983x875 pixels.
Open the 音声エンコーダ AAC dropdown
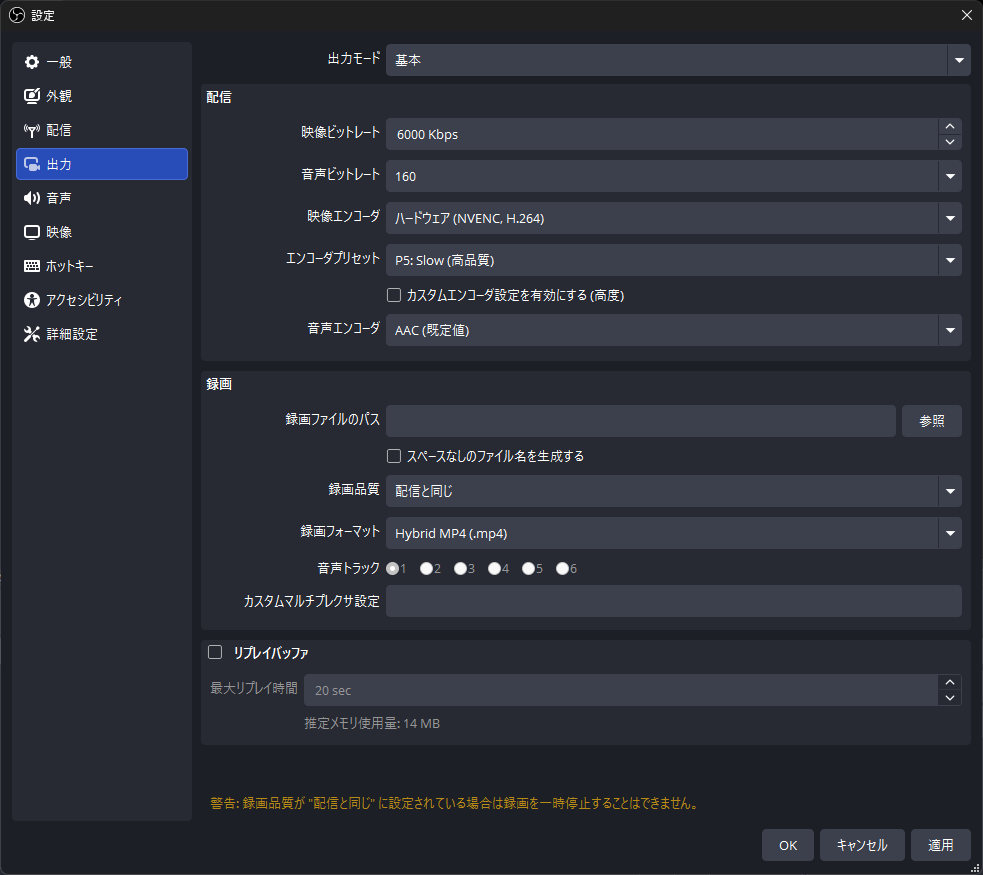click(673, 330)
